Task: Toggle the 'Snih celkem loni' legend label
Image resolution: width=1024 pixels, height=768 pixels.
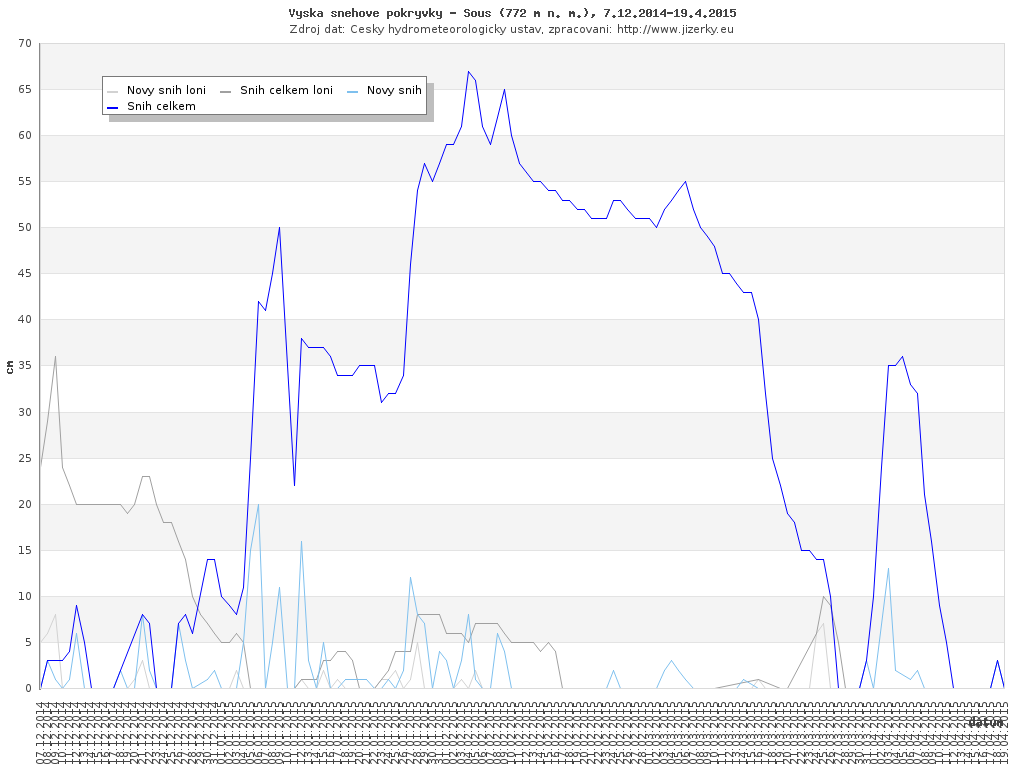Action: tap(286, 90)
